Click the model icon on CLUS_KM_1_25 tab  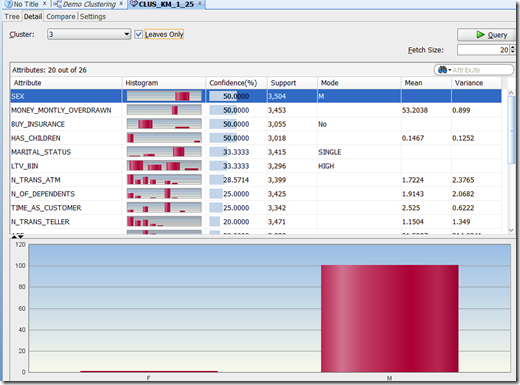134,4
